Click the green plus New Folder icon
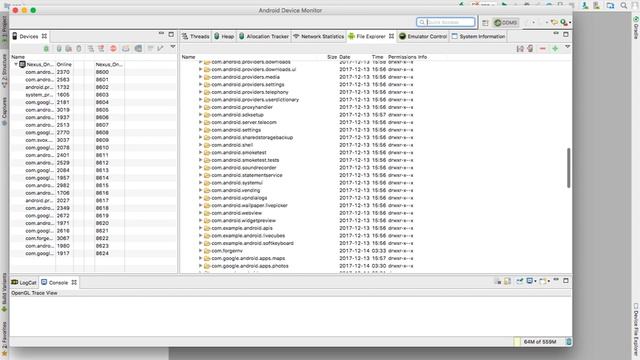 [x=555, y=49]
